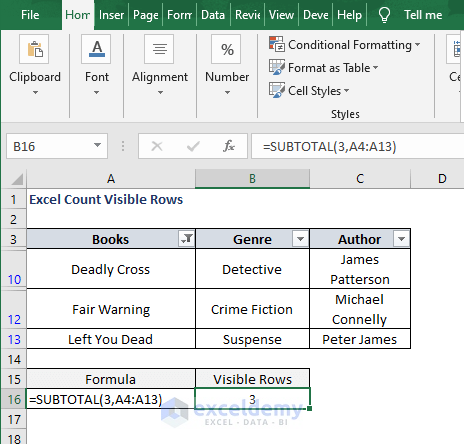Click the Font group icon
The height and width of the screenshot is (444, 464).
(96, 49)
